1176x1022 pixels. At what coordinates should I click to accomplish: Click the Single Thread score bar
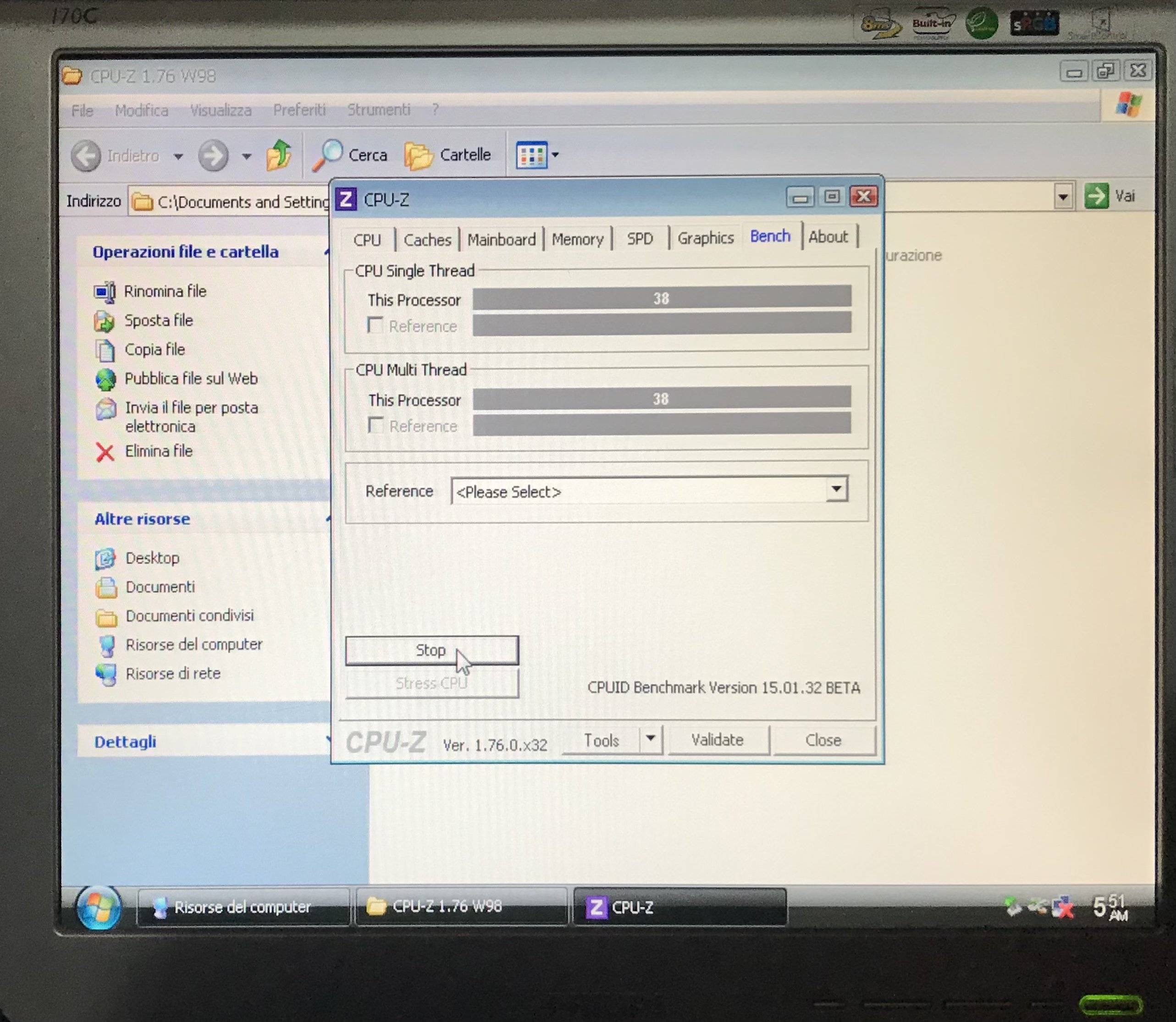661,298
